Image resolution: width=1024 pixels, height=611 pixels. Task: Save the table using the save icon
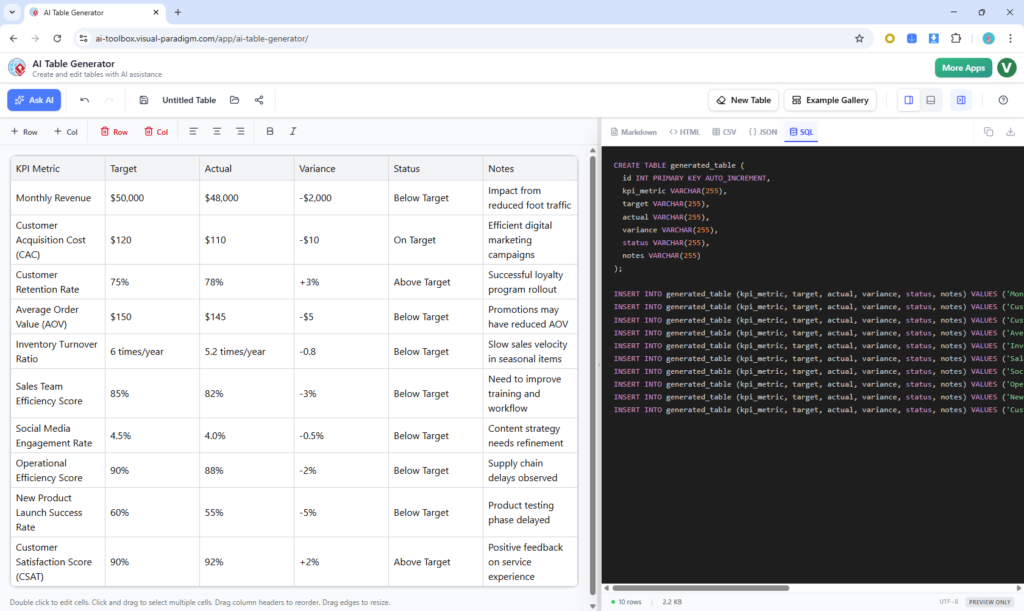[143, 100]
